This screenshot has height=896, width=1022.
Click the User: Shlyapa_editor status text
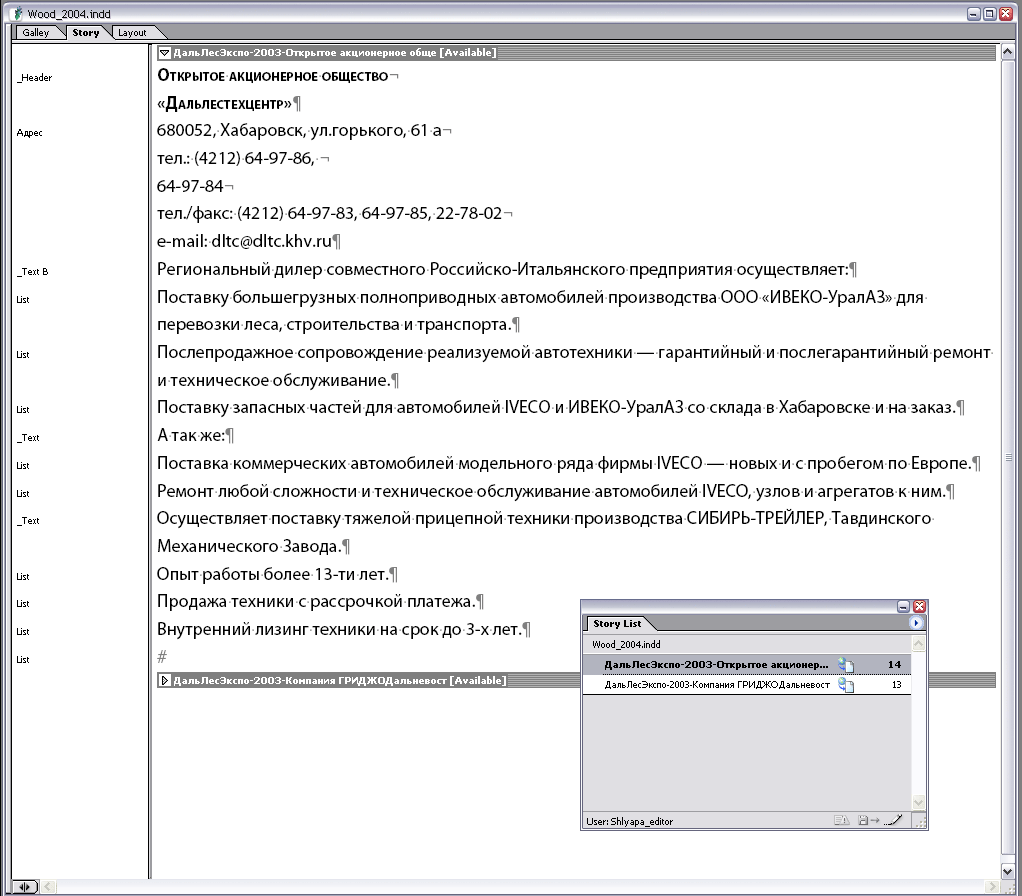[x=630, y=821]
